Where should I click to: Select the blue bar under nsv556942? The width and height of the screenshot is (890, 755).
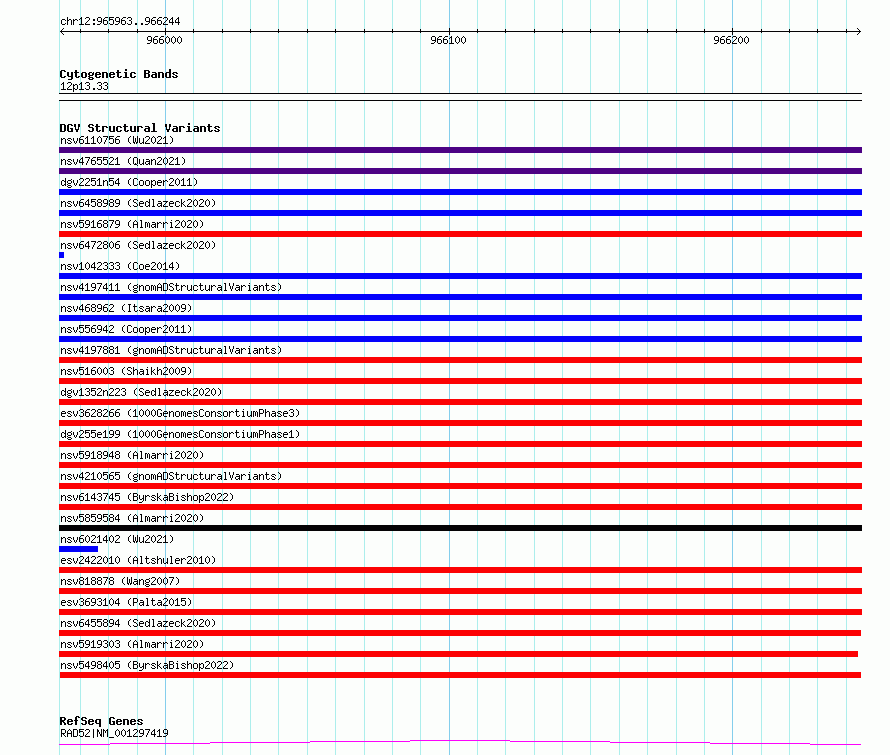coord(460,339)
